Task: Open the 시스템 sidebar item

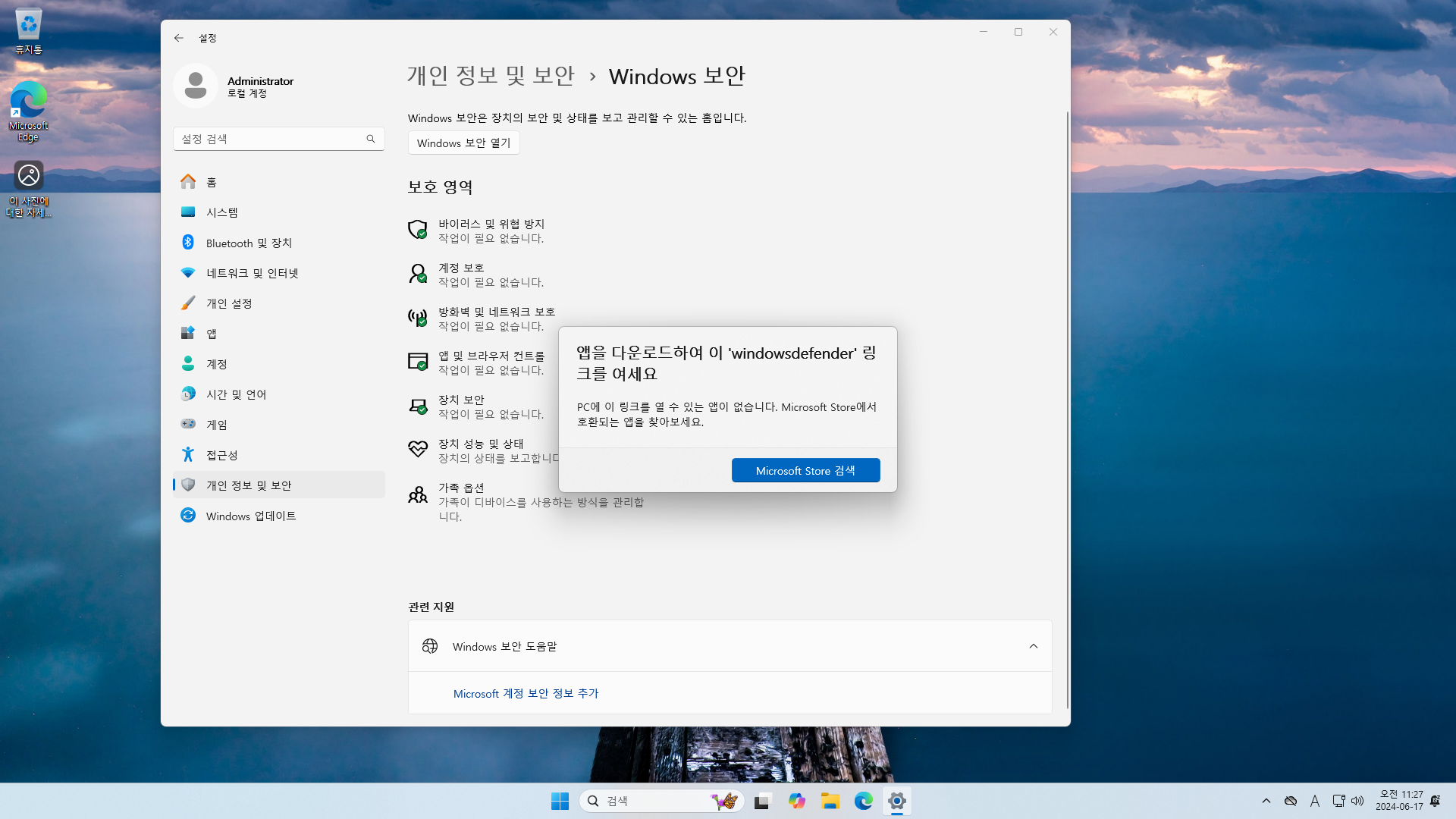Action: click(x=279, y=212)
